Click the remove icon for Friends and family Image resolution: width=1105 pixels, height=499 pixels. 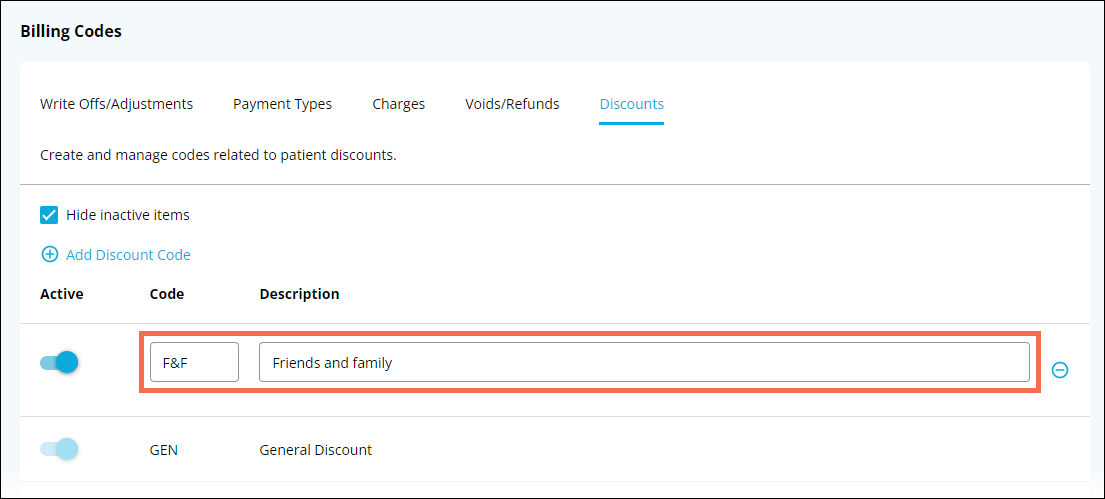tap(1061, 370)
